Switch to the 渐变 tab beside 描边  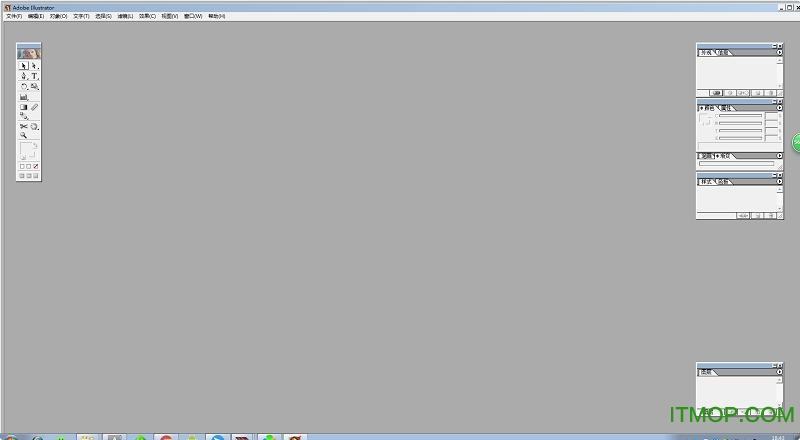pyautogui.click(x=723, y=156)
